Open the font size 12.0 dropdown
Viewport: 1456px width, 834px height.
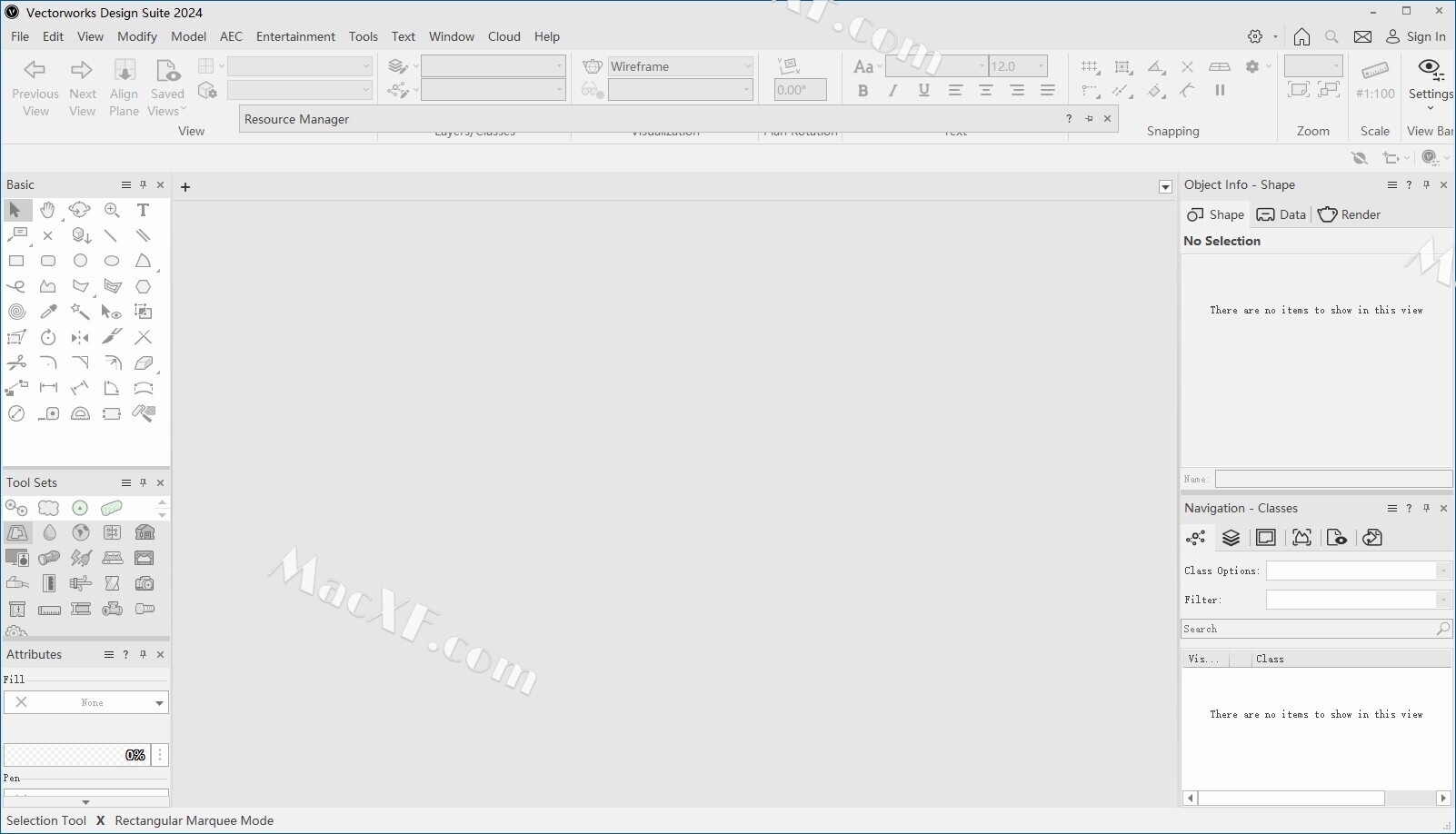(x=1018, y=66)
